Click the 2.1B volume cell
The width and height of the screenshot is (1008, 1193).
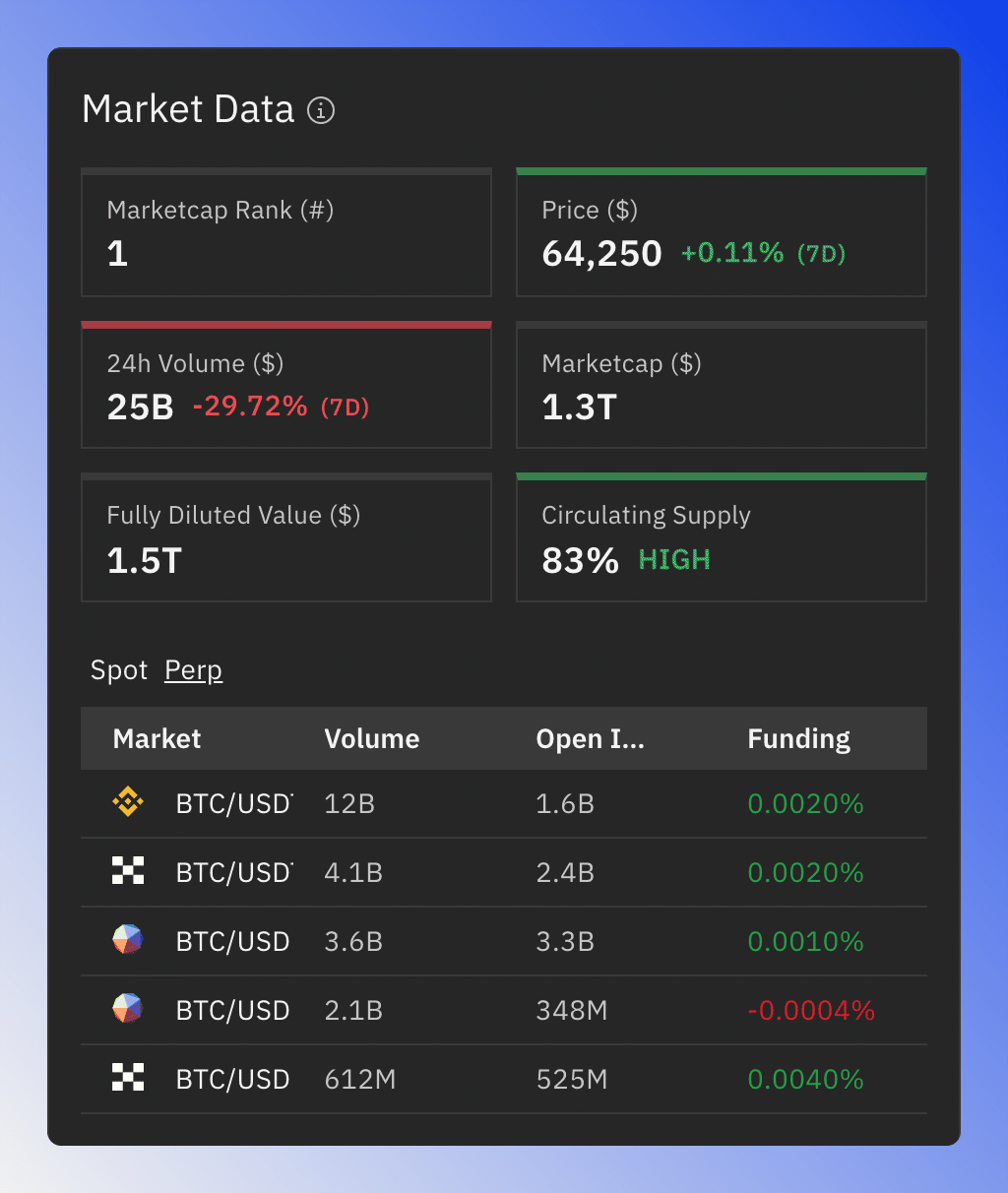[x=353, y=1011]
